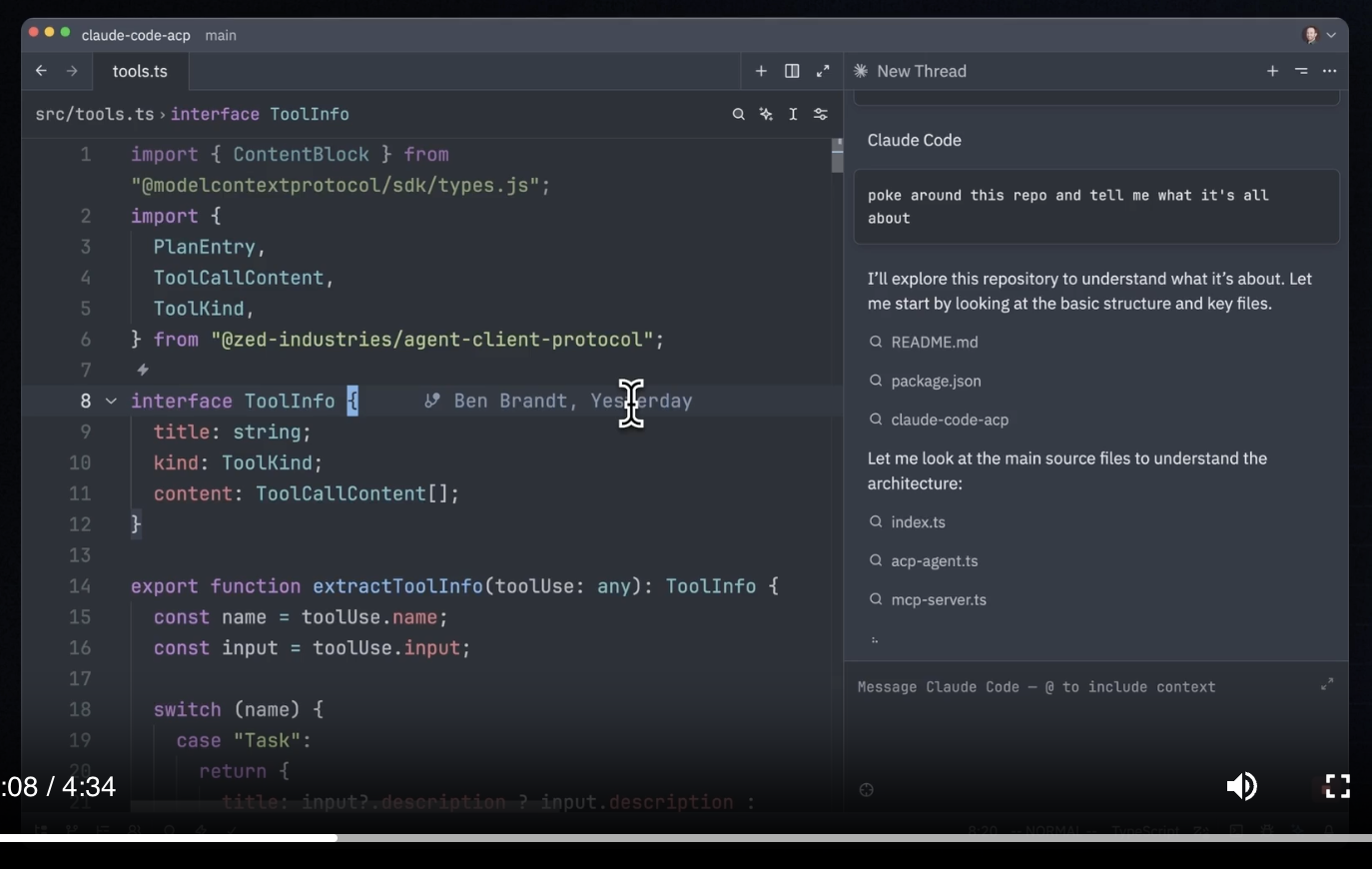Click the split pane icon

click(x=792, y=71)
